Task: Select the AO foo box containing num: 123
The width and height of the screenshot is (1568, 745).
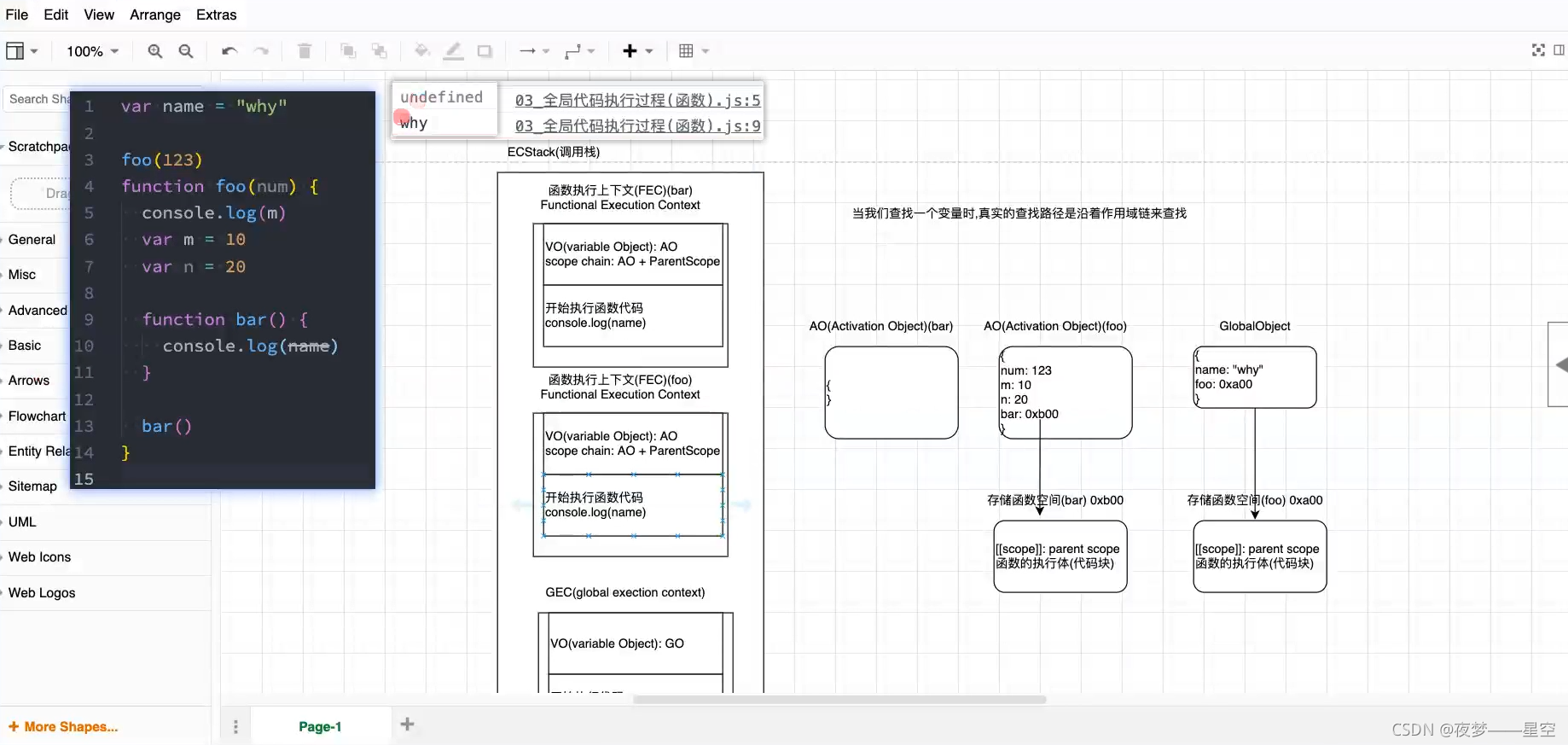Action: [x=1066, y=393]
